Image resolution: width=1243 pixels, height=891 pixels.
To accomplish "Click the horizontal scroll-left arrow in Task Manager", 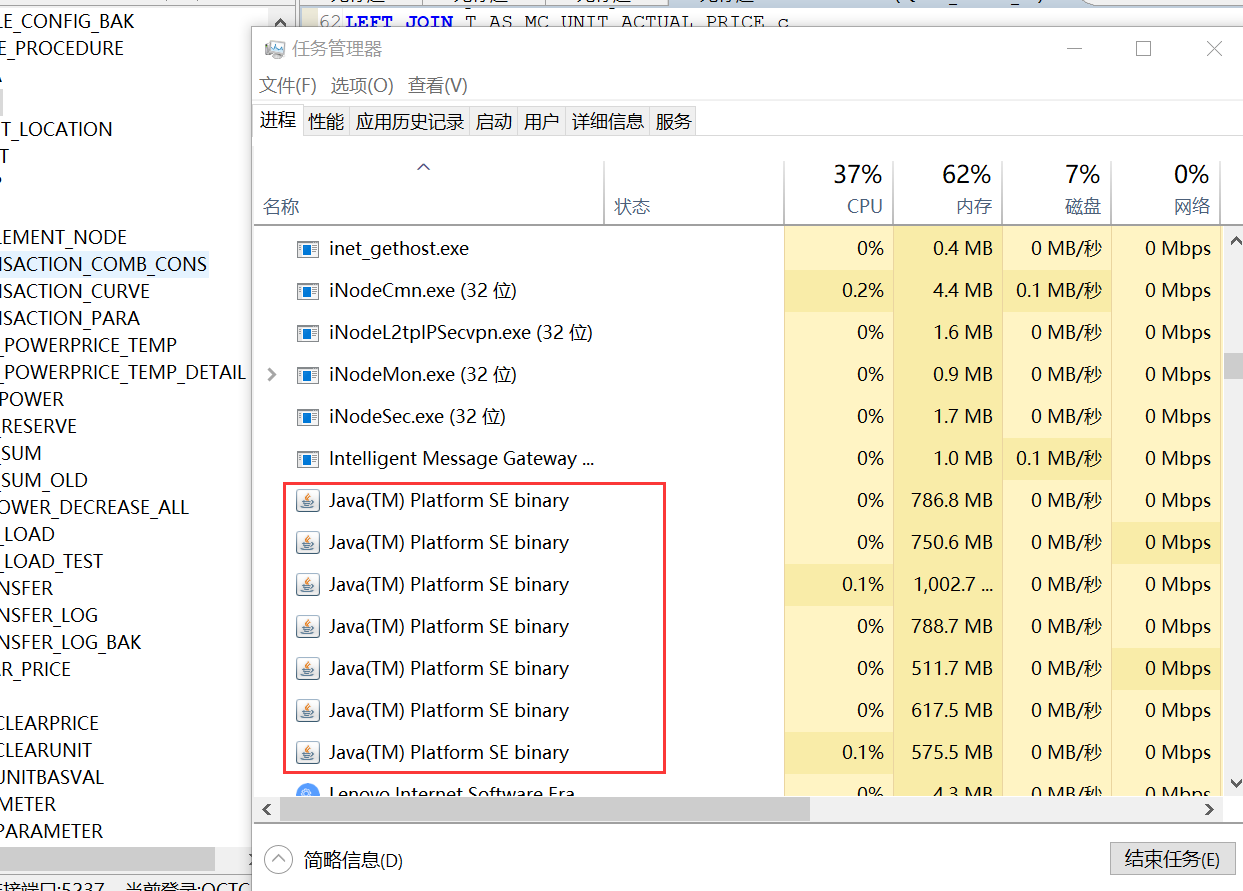I will [266, 809].
